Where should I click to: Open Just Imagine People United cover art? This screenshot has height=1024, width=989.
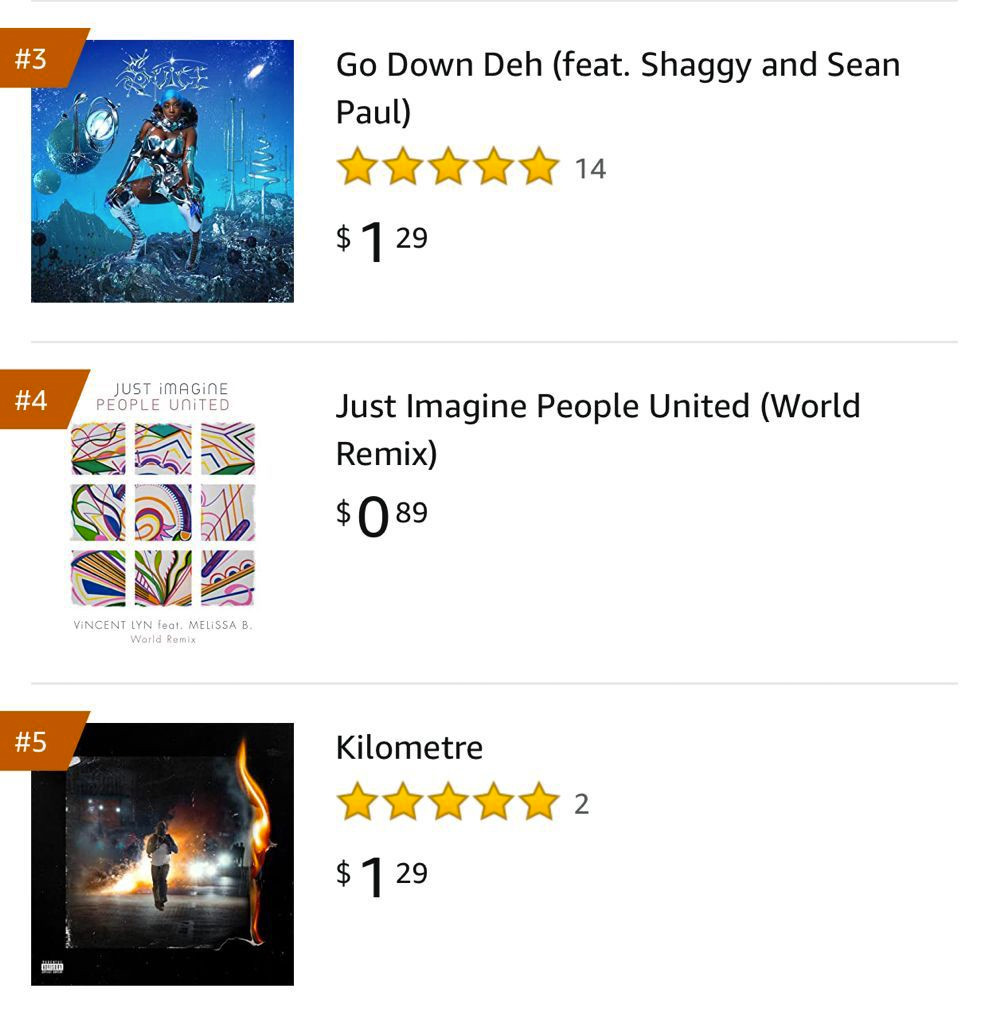(x=162, y=513)
